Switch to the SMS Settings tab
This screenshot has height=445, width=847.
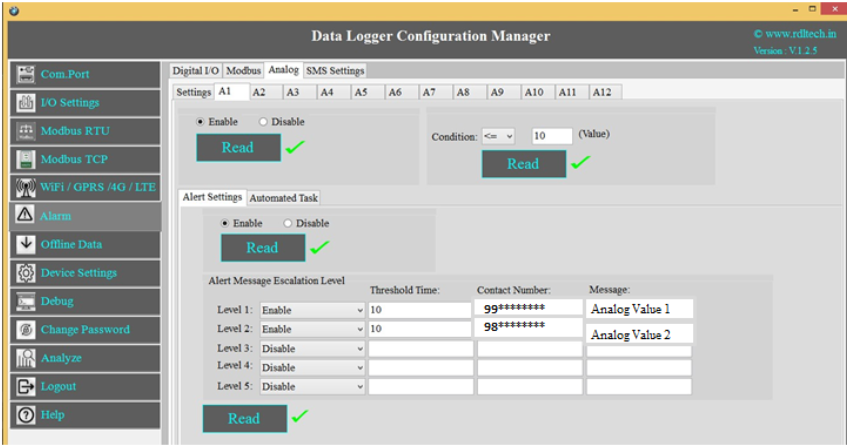[x=335, y=71]
